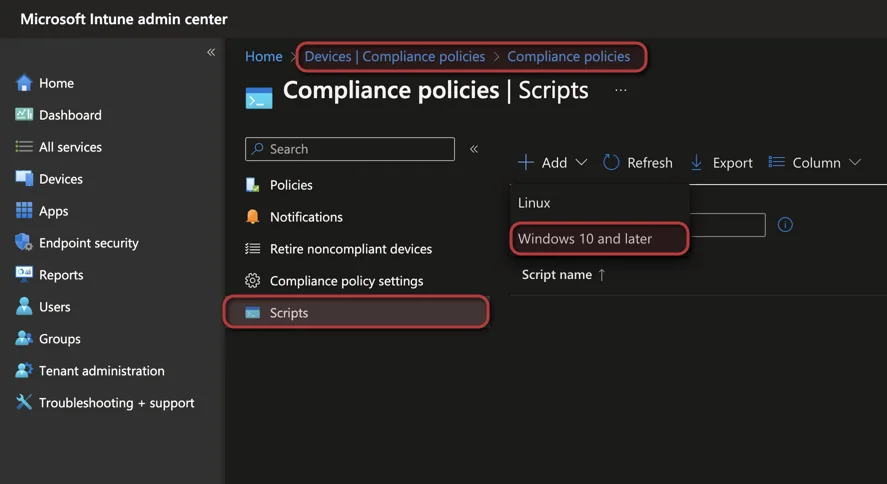
Task: Select the Devices monitor icon
Action: pos(24,178)
